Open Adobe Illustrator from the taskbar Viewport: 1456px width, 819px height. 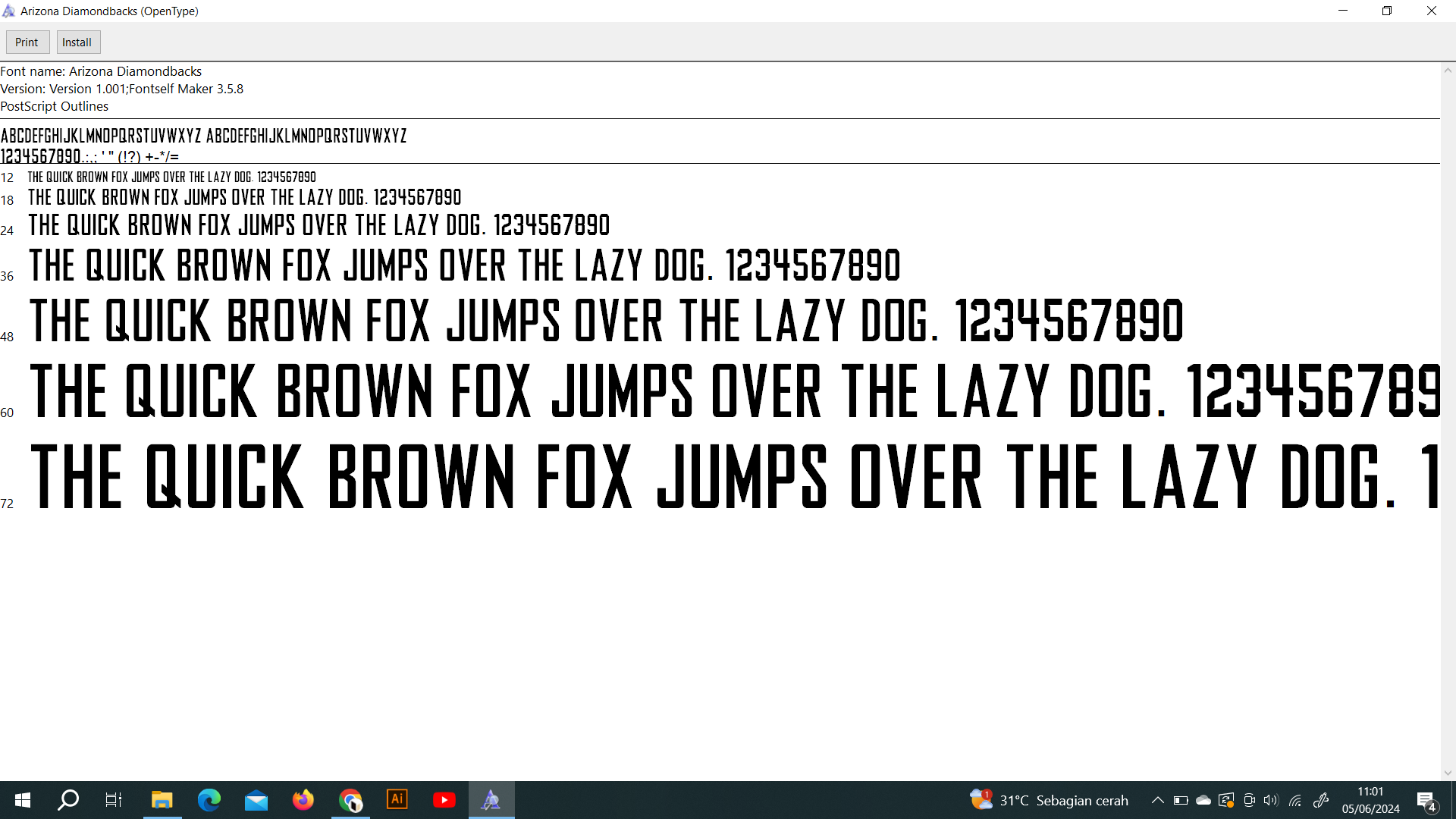(x=397, y=800)
